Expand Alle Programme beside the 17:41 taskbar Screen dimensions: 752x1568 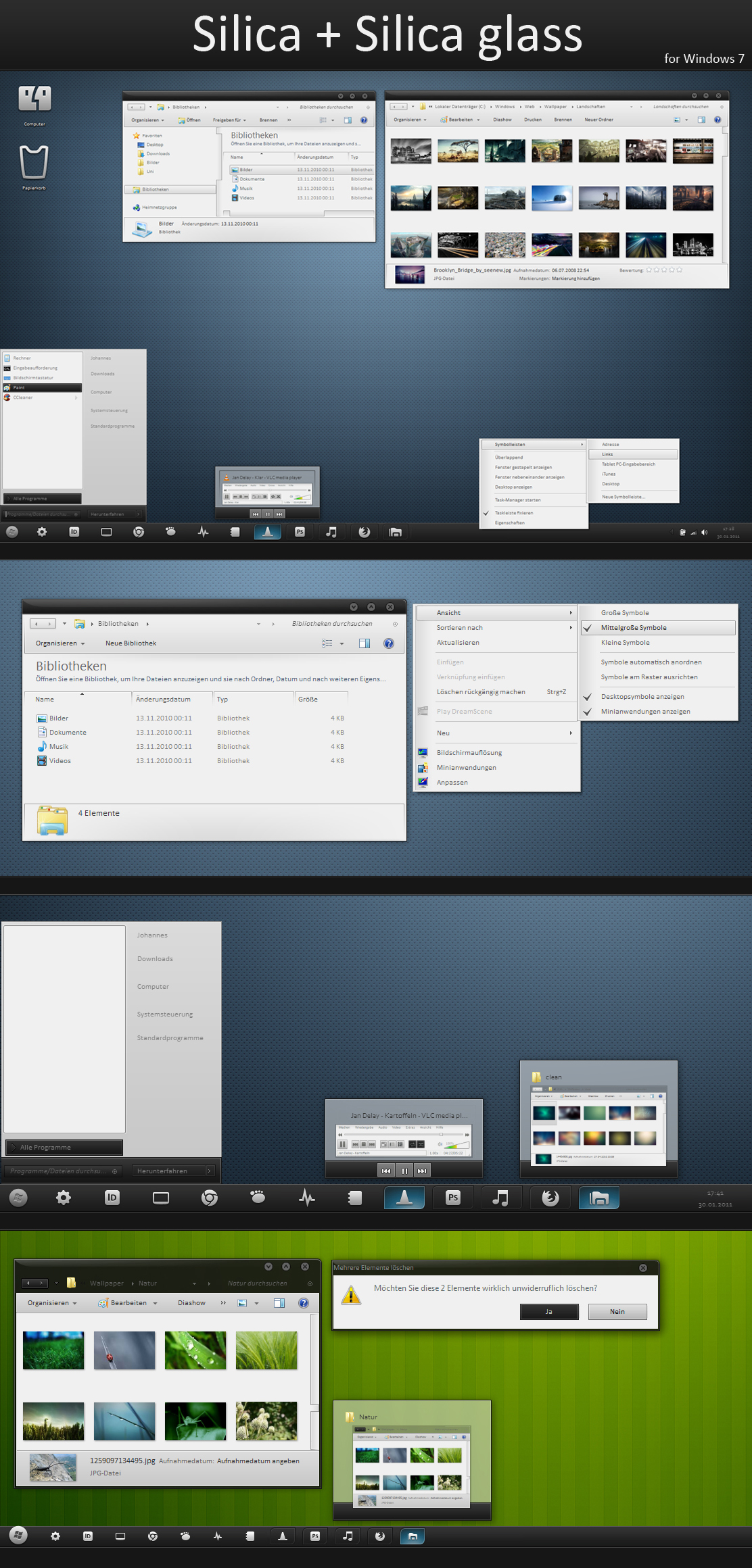click(64, 1147)
